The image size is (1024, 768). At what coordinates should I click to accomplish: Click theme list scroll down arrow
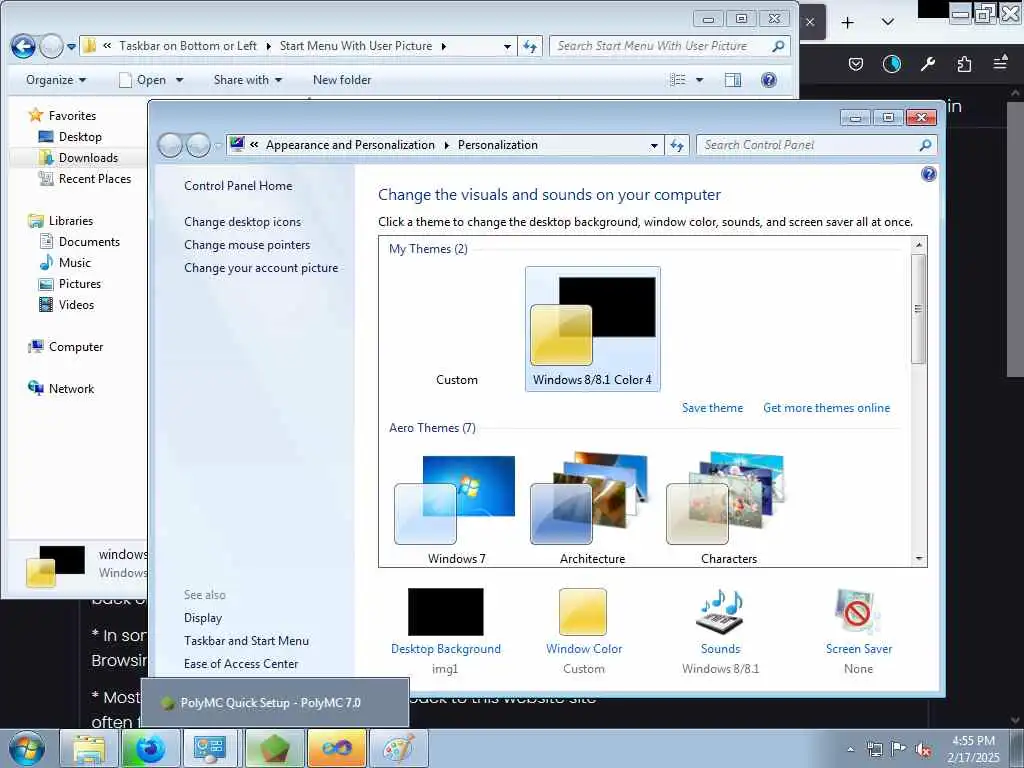pos(919,558)
